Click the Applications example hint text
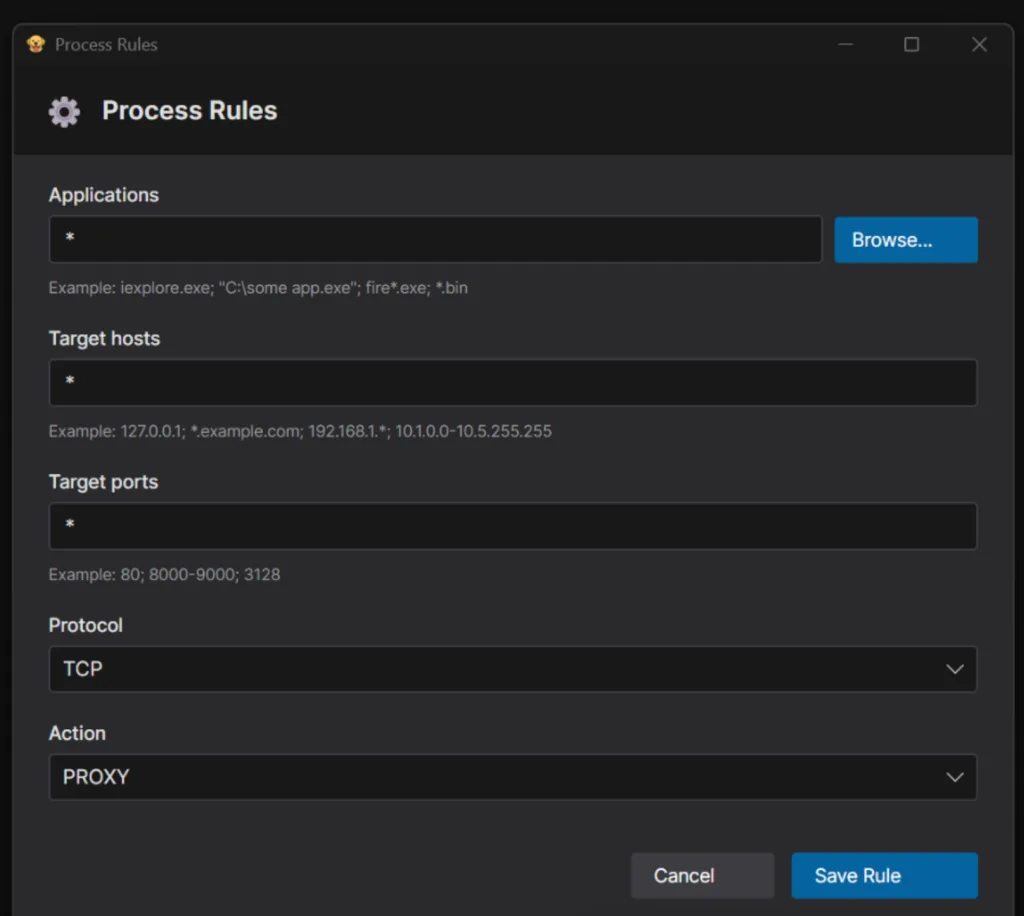 pos(258,288)
